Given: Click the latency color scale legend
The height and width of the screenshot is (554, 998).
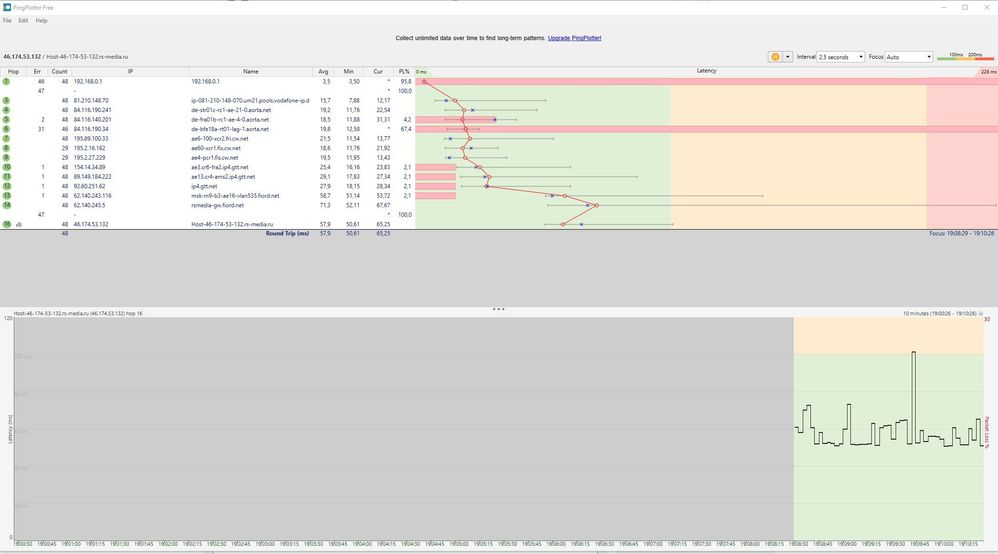Looking at the screenshot, I should pyautogui.click(x=966, y=57).
